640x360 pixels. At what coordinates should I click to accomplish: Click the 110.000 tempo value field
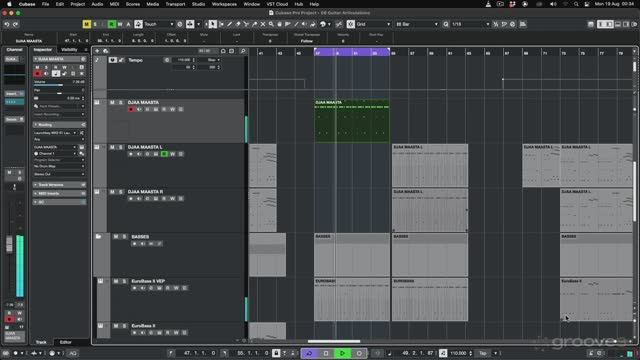pos(459,353)
